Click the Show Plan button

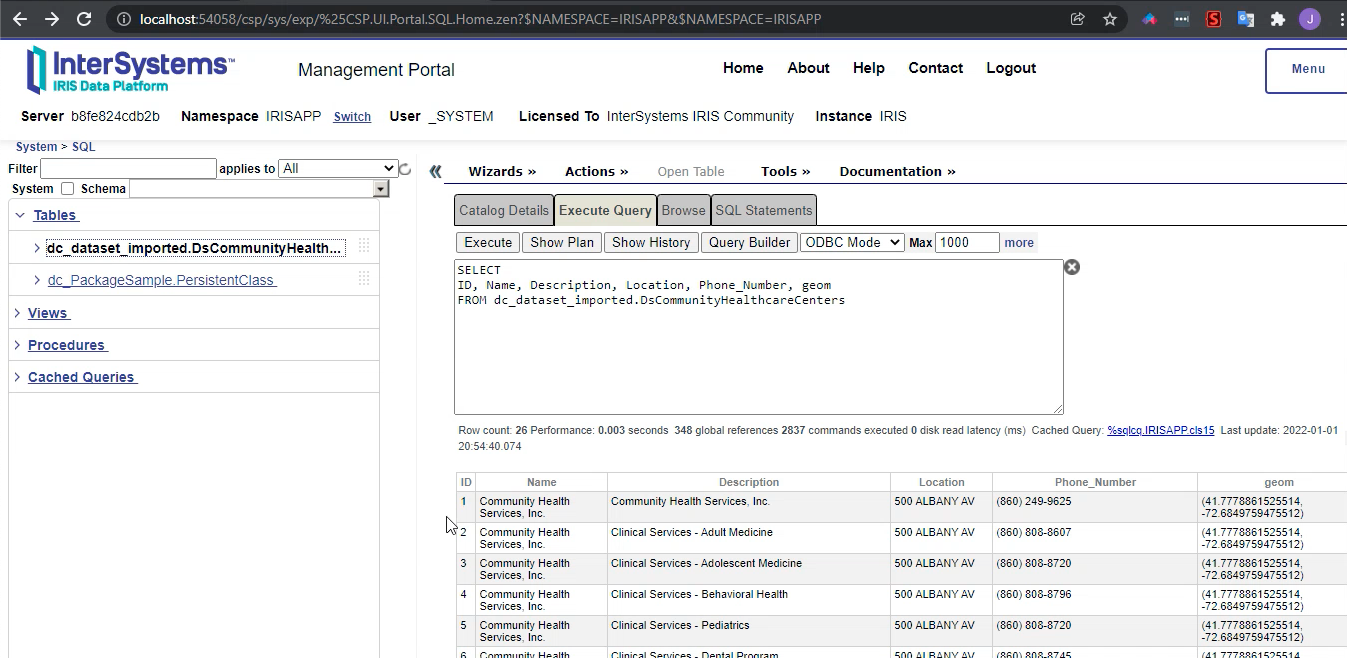tap(562, 242)
